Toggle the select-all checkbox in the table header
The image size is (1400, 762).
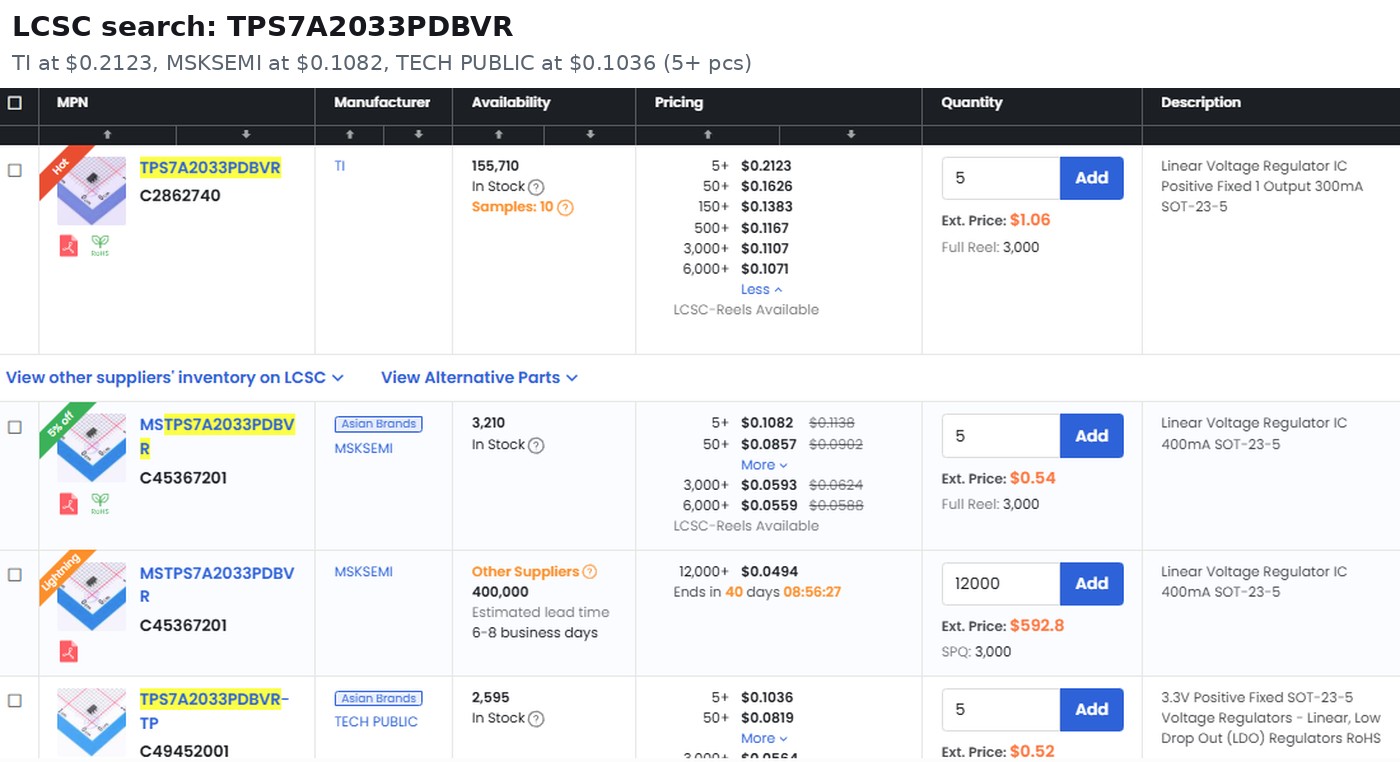(x=15, y=102)
